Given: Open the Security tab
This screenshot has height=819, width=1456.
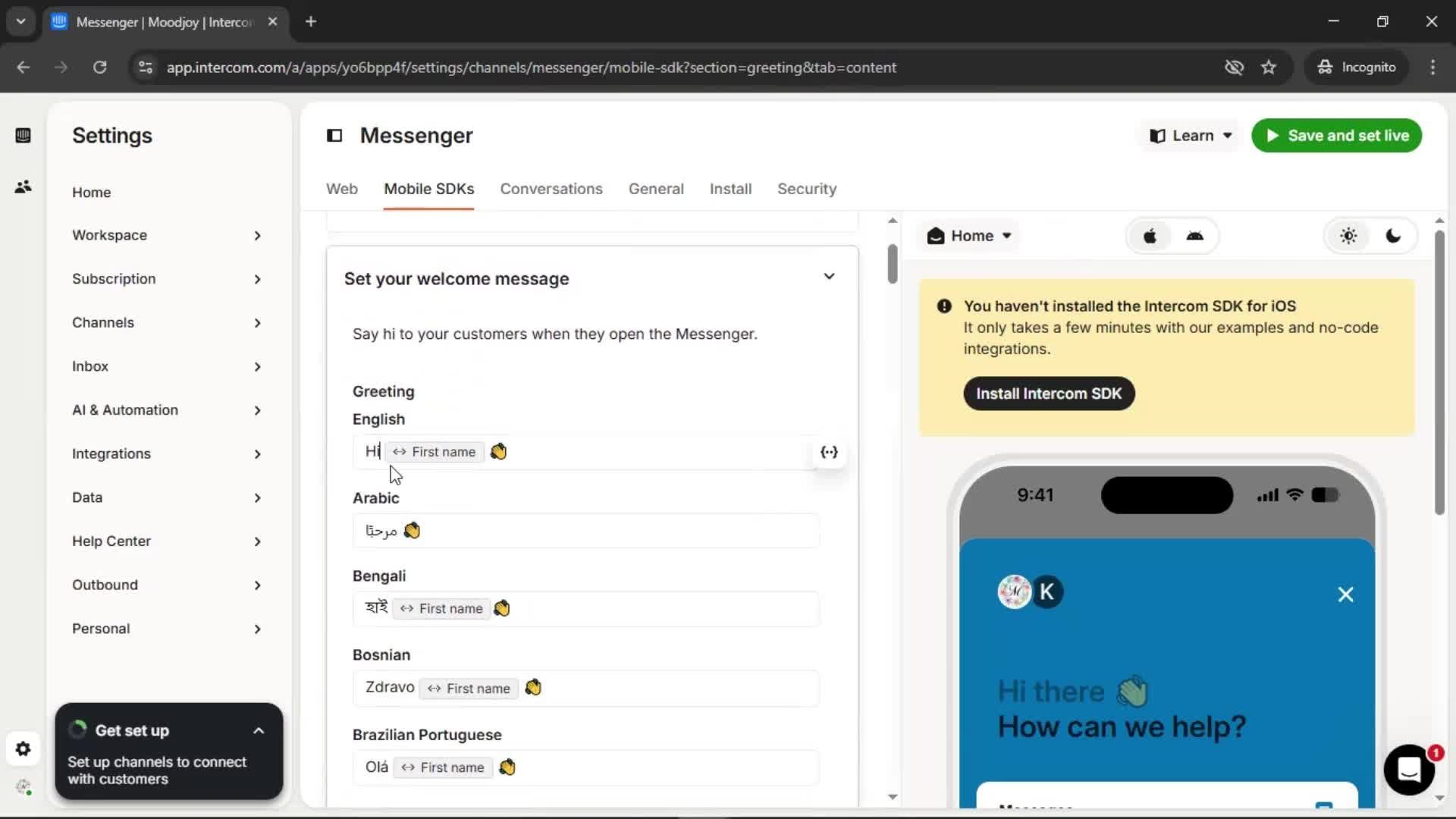Looking at the screenshot, I should tap(807, 189).
